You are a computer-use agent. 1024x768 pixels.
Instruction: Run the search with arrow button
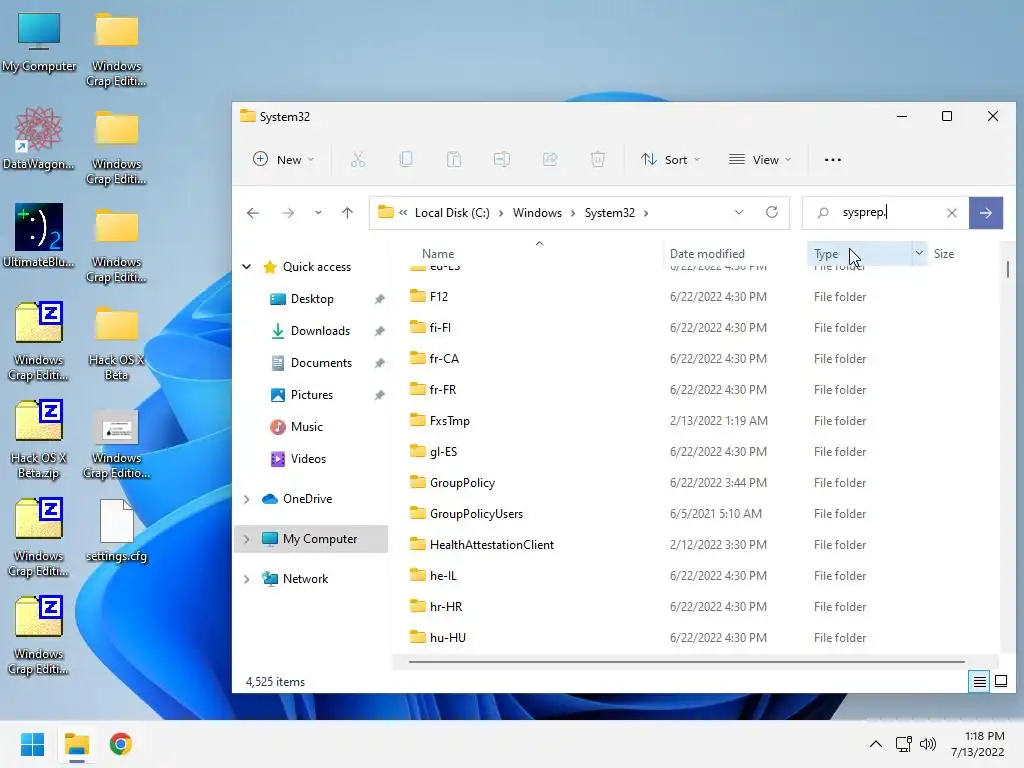click(x=985, y=213)
